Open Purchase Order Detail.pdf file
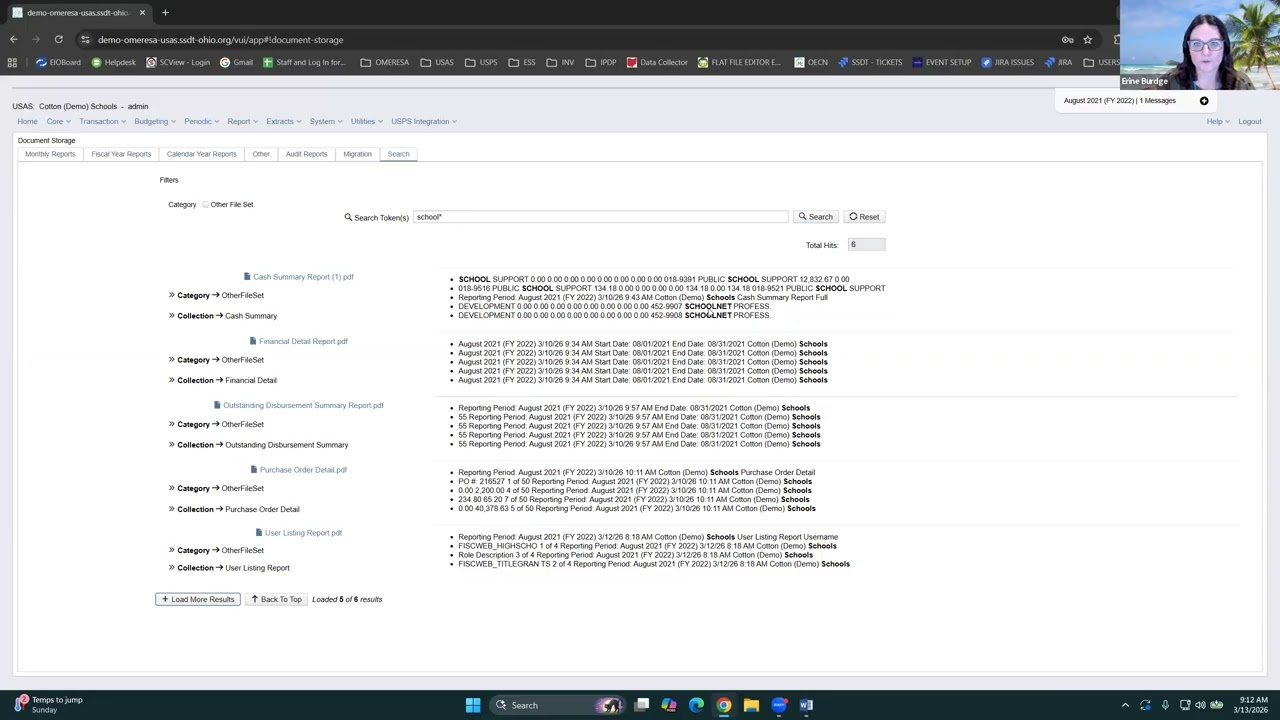 tap(298, 469)
